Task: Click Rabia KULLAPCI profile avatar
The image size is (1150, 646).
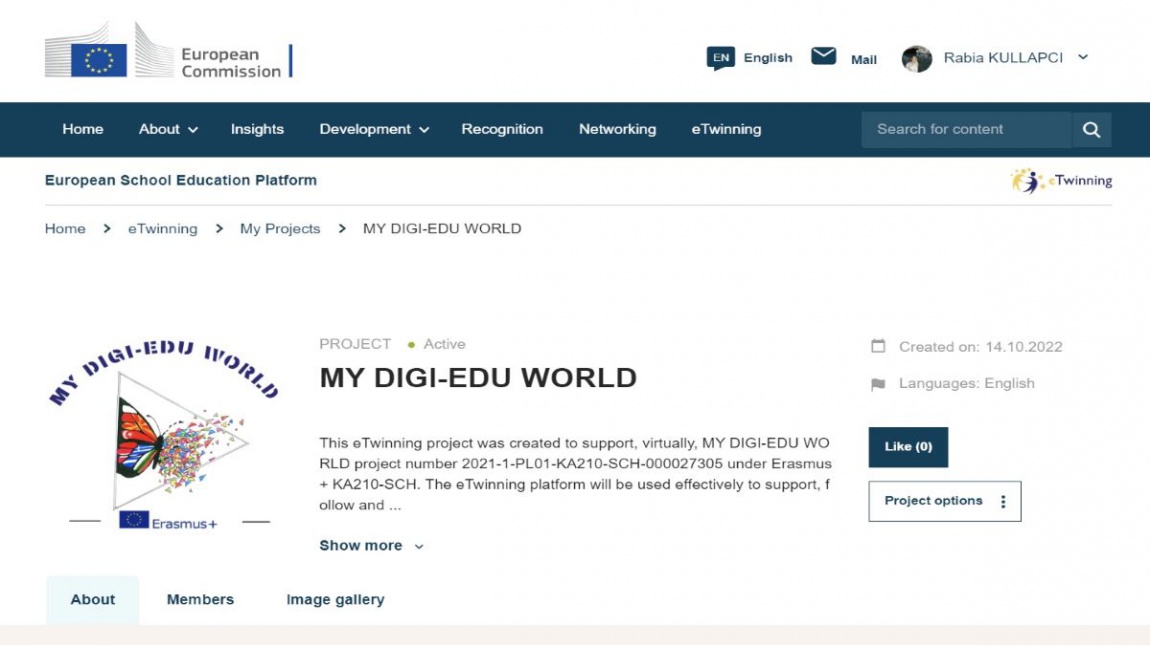Action: pyautogui.click(x=916, y=59)
